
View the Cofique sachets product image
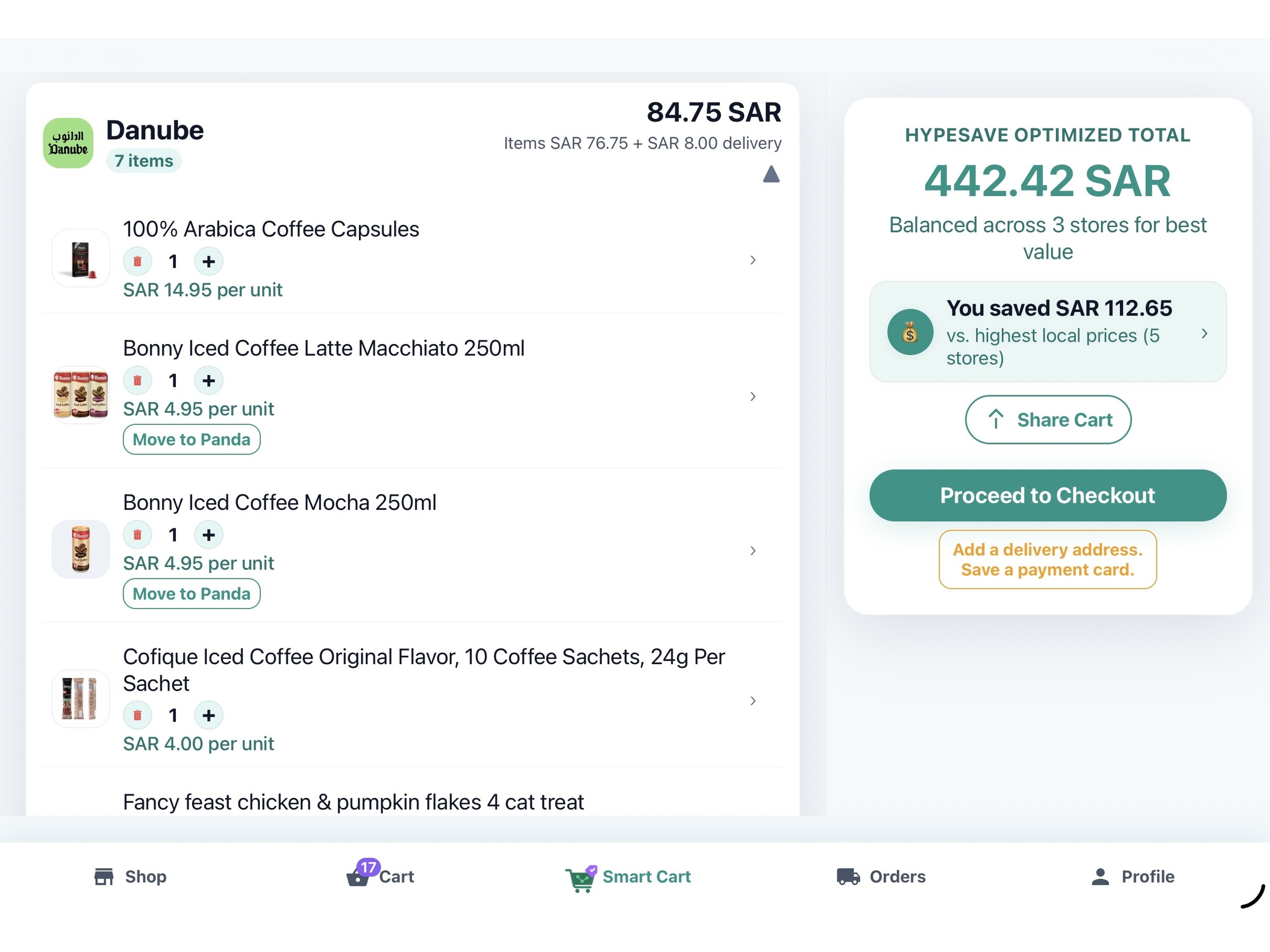pyautogui.click(x=80, y=700)
